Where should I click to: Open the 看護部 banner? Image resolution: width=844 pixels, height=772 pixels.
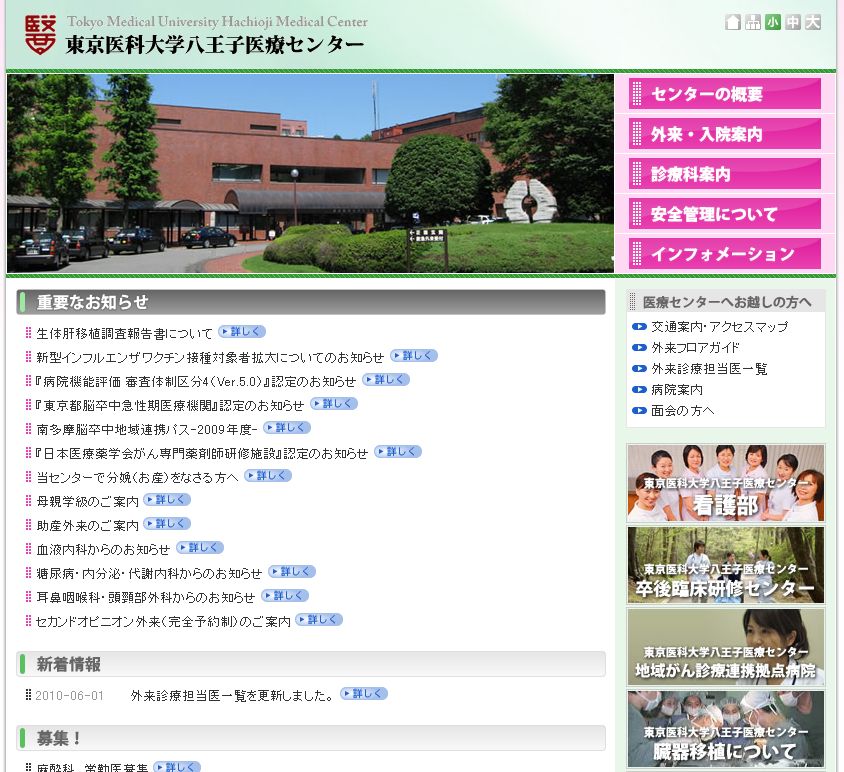click(726, 483)
